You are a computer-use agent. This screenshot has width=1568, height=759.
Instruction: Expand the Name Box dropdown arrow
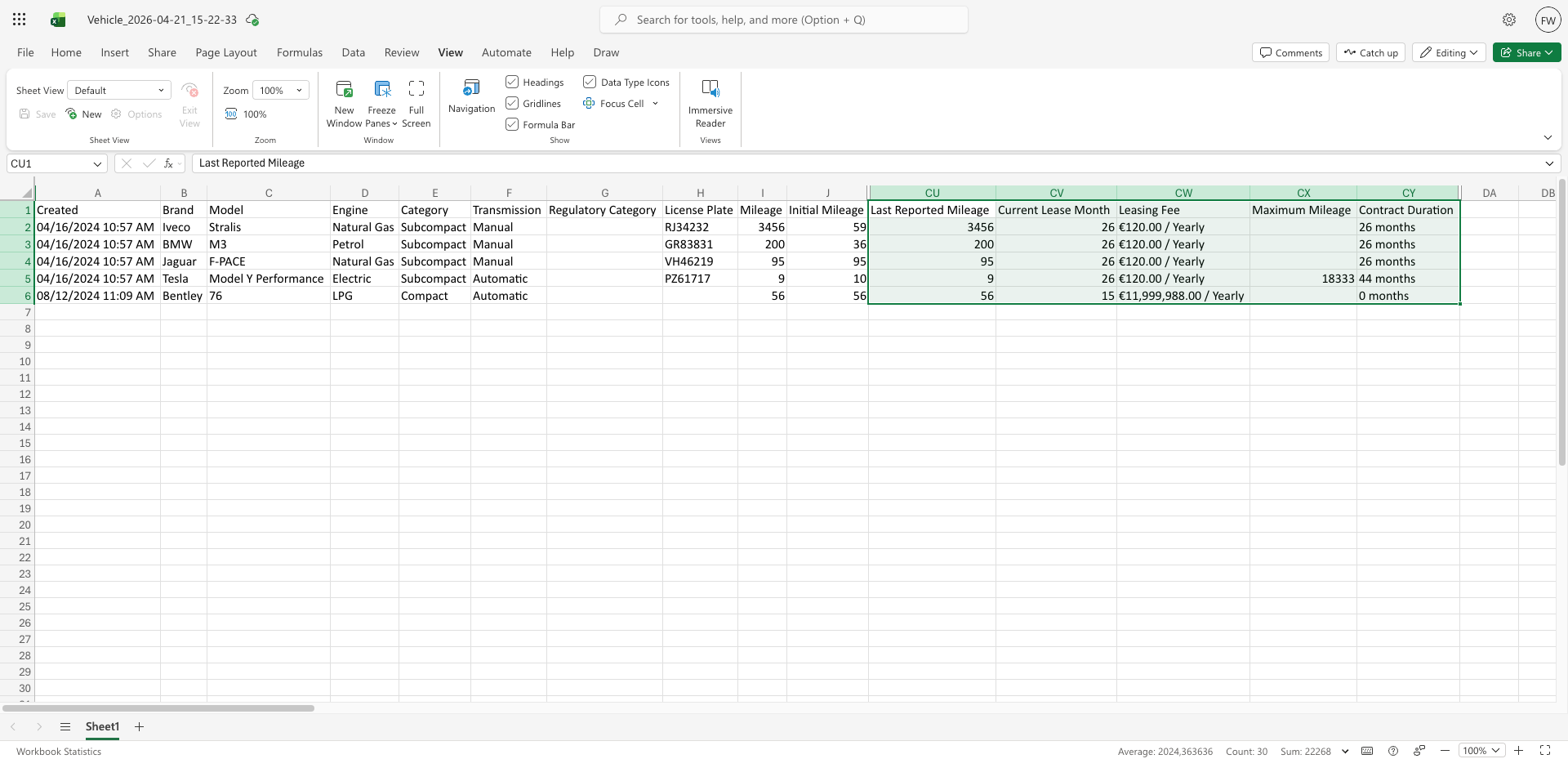(97, 163)
